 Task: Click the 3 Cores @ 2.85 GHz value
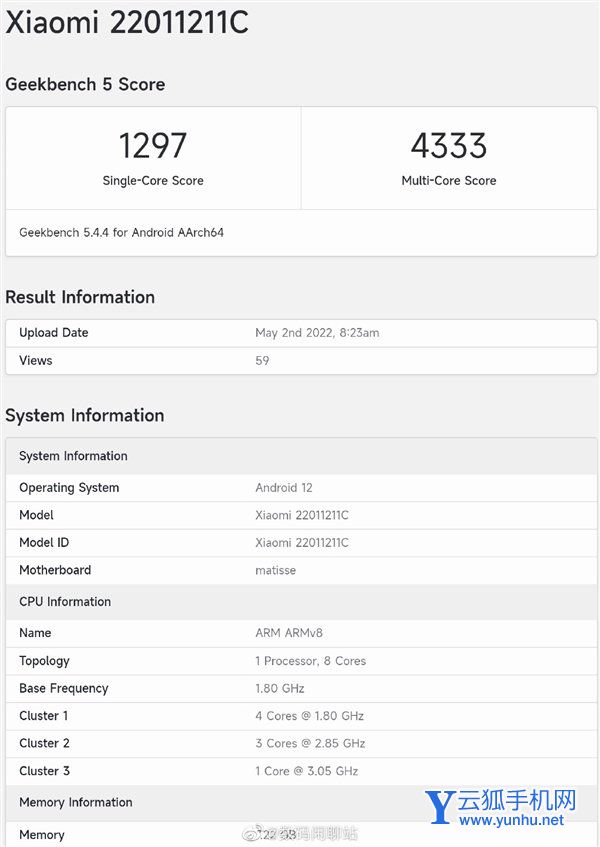(x=310, y=743)
